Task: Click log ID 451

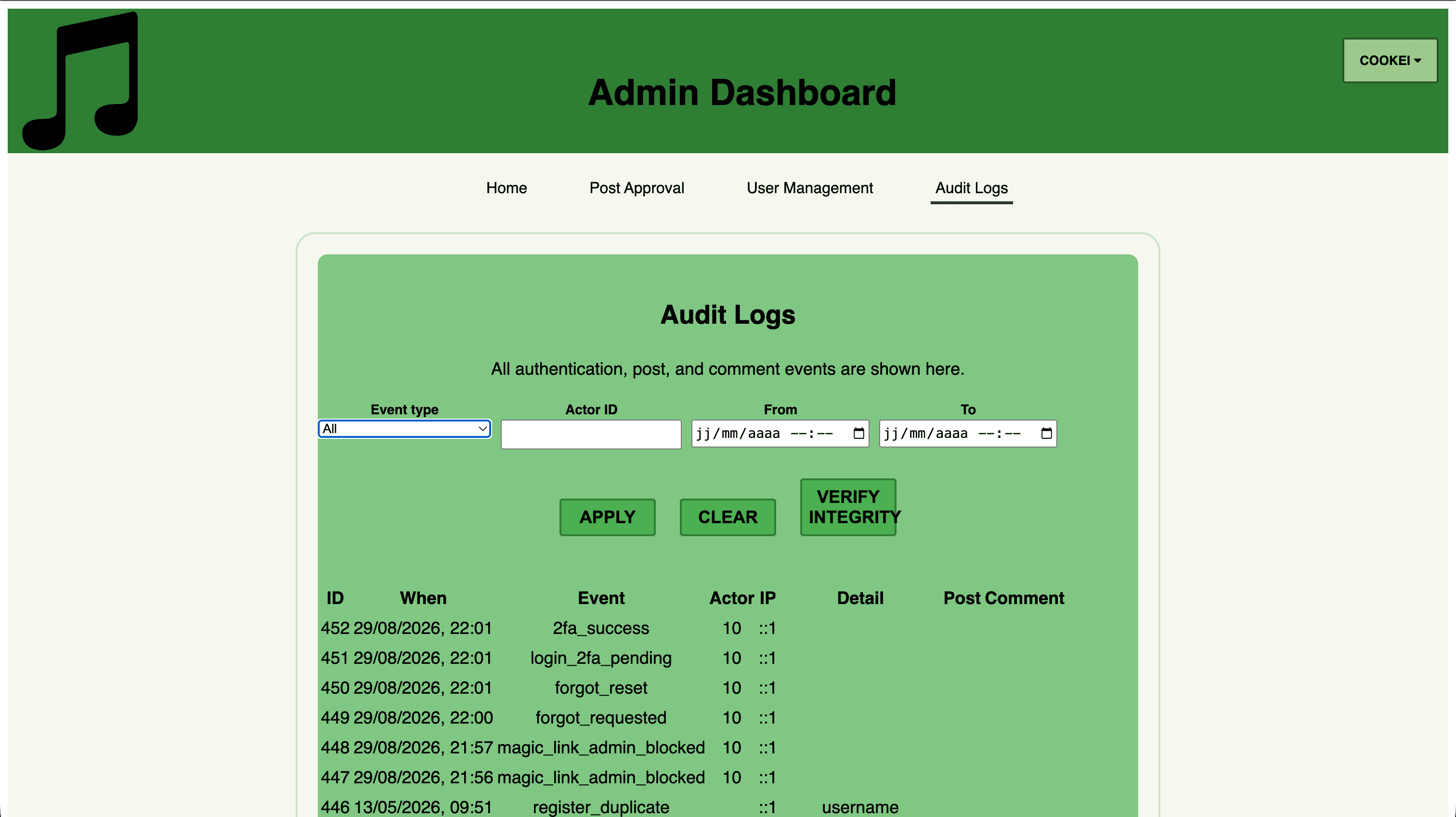Action: 335,658
